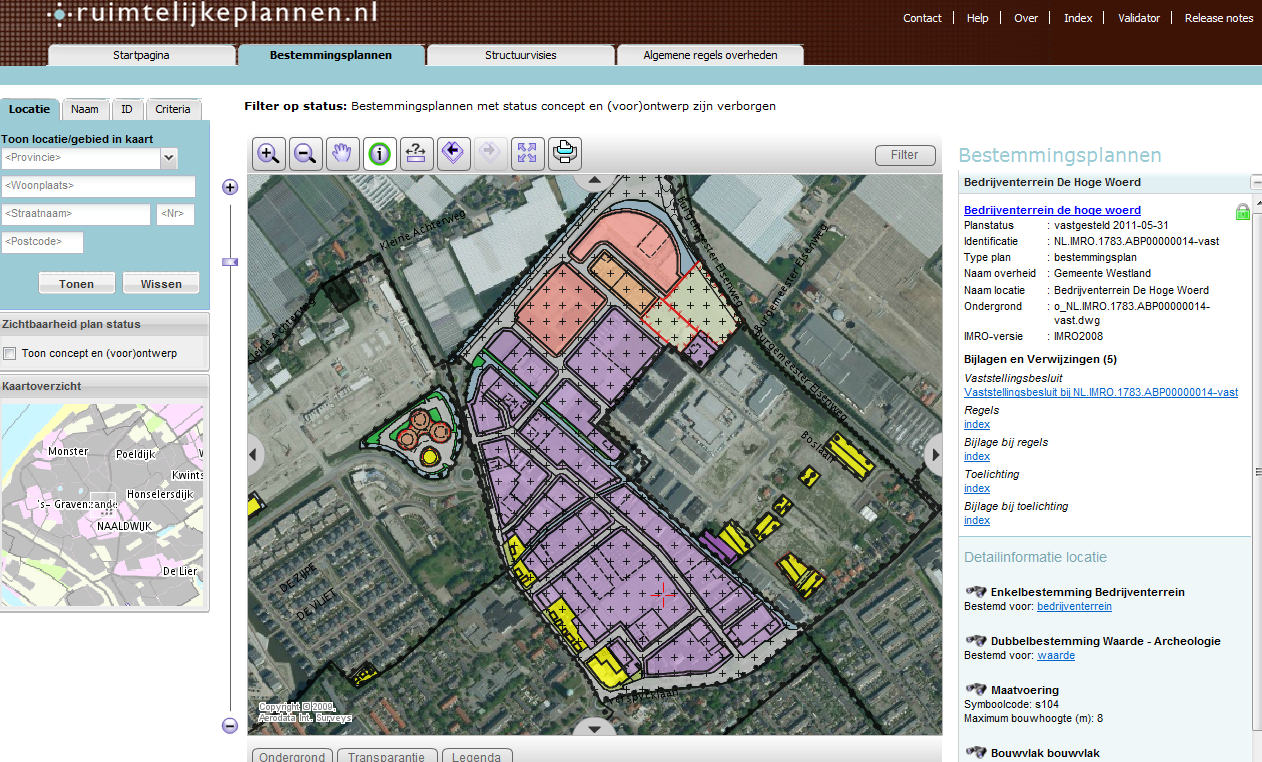Expand the right side panel arrow
The image size is (1262, 762).
(x=935, y=455)
